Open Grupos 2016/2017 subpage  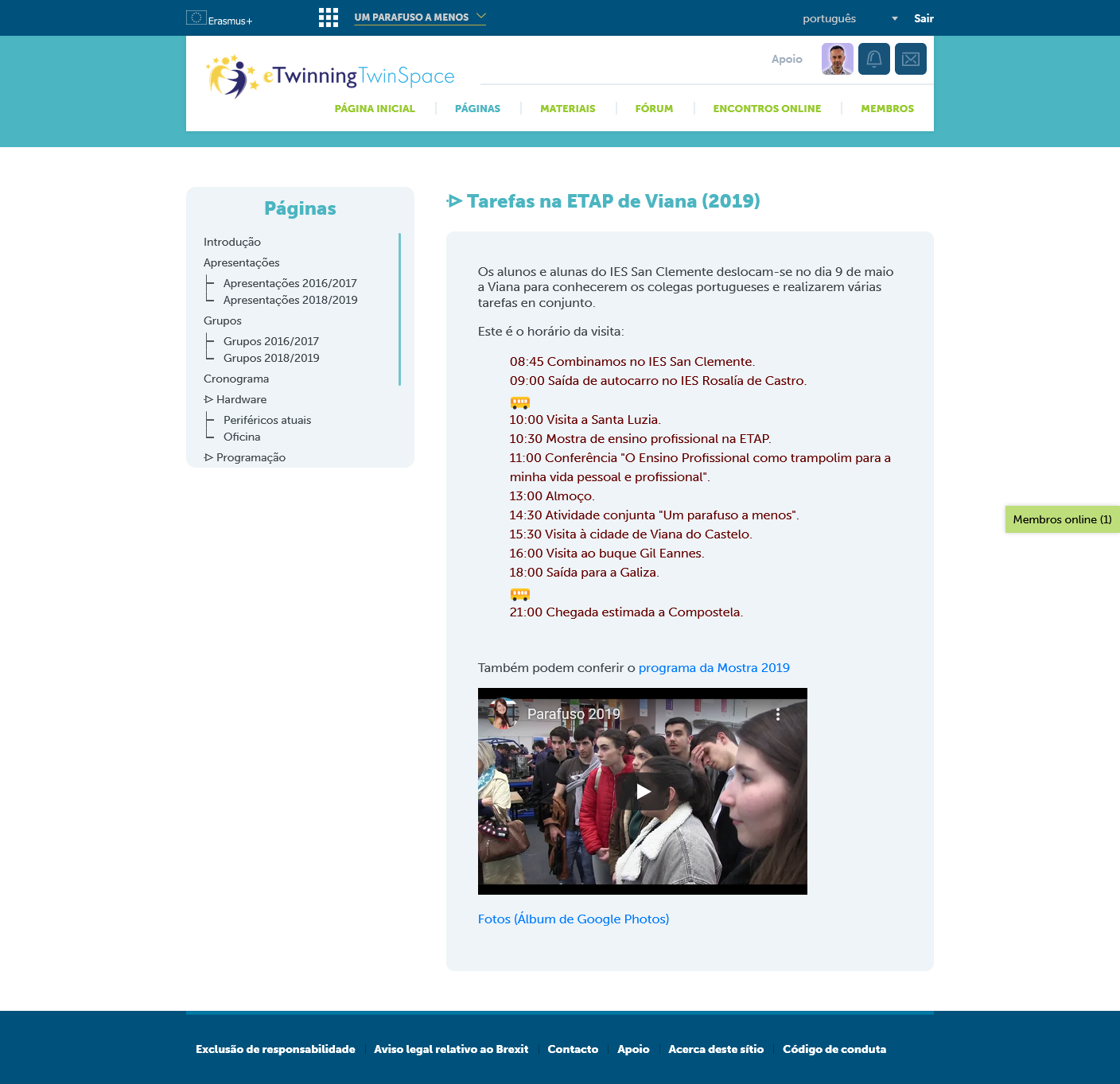point(271,341)
